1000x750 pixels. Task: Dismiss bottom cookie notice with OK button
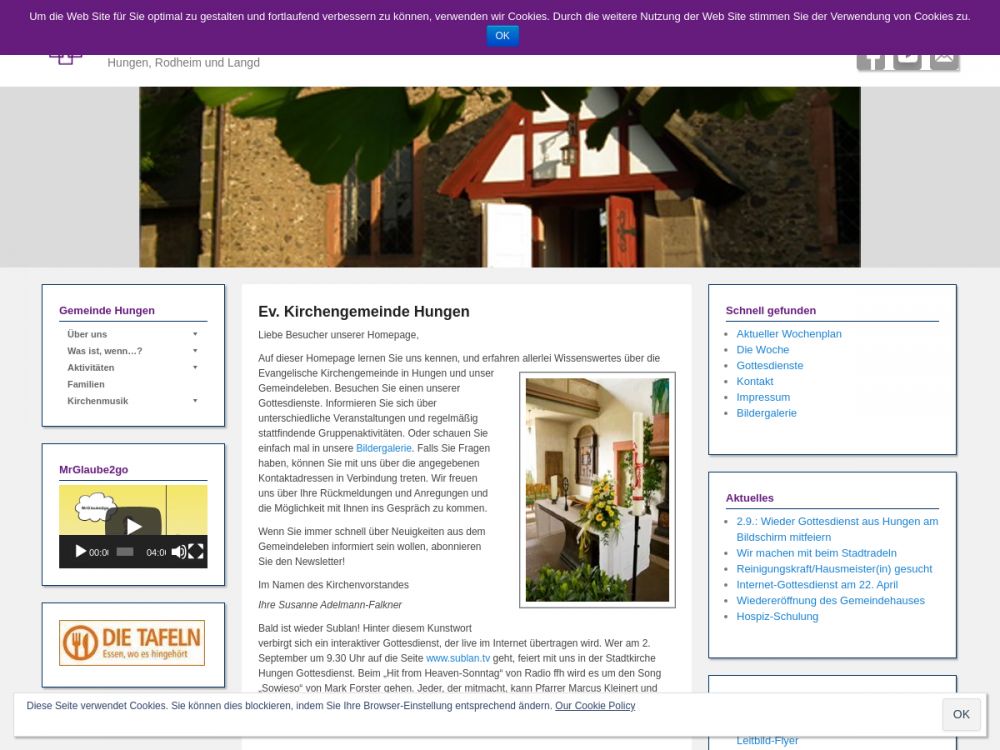tap(960, 714)
